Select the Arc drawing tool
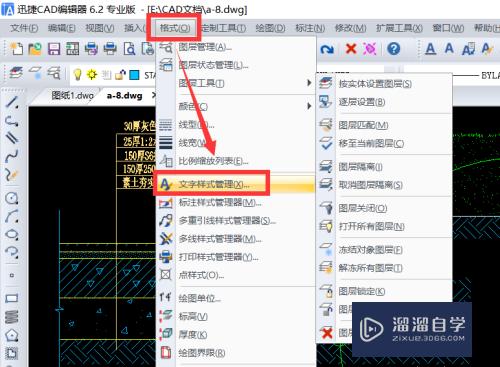Screen dimensions: 500x367 (12, 216)
